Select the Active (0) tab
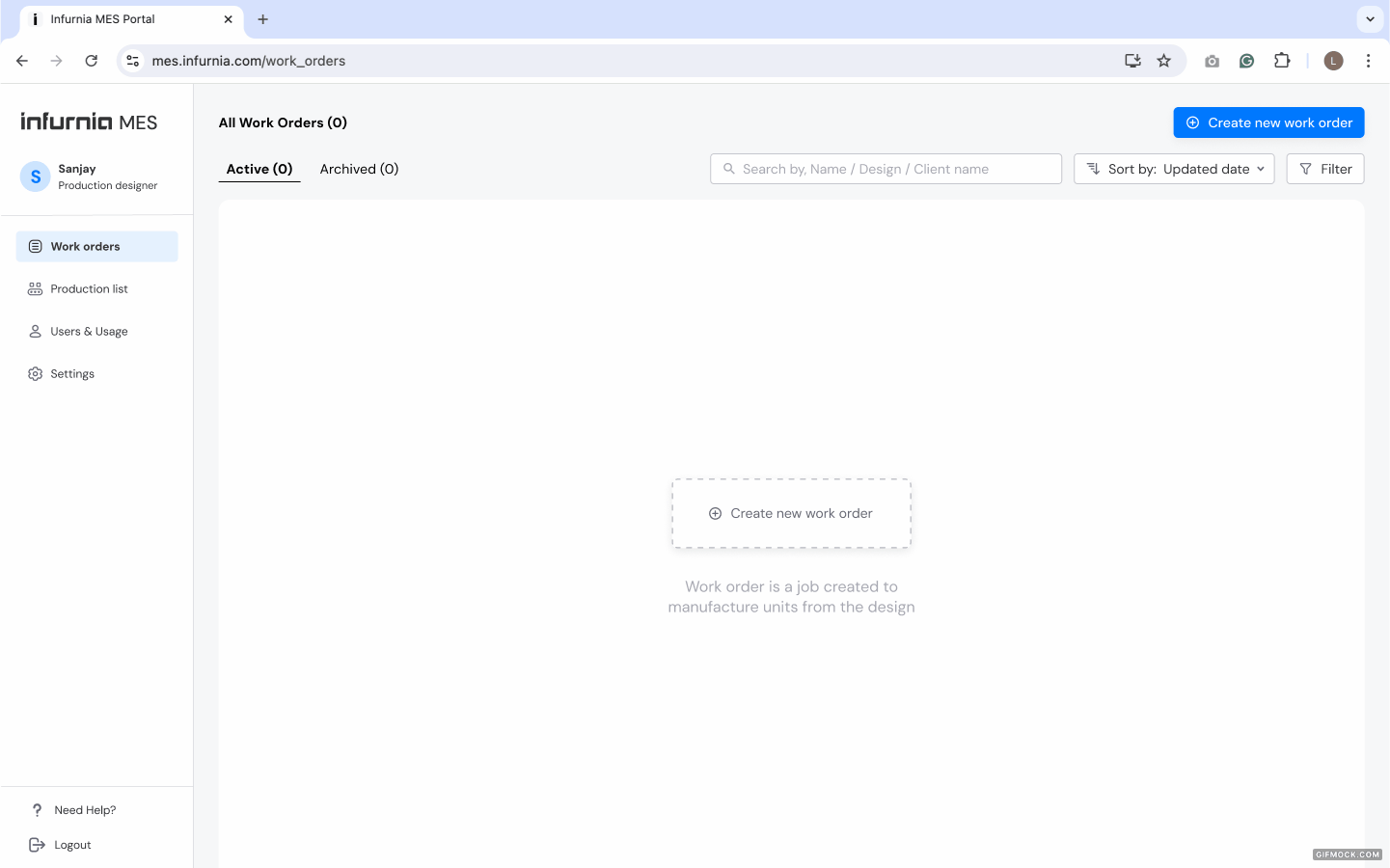The height and width of the screenshot is (868, 1390). 259,169
